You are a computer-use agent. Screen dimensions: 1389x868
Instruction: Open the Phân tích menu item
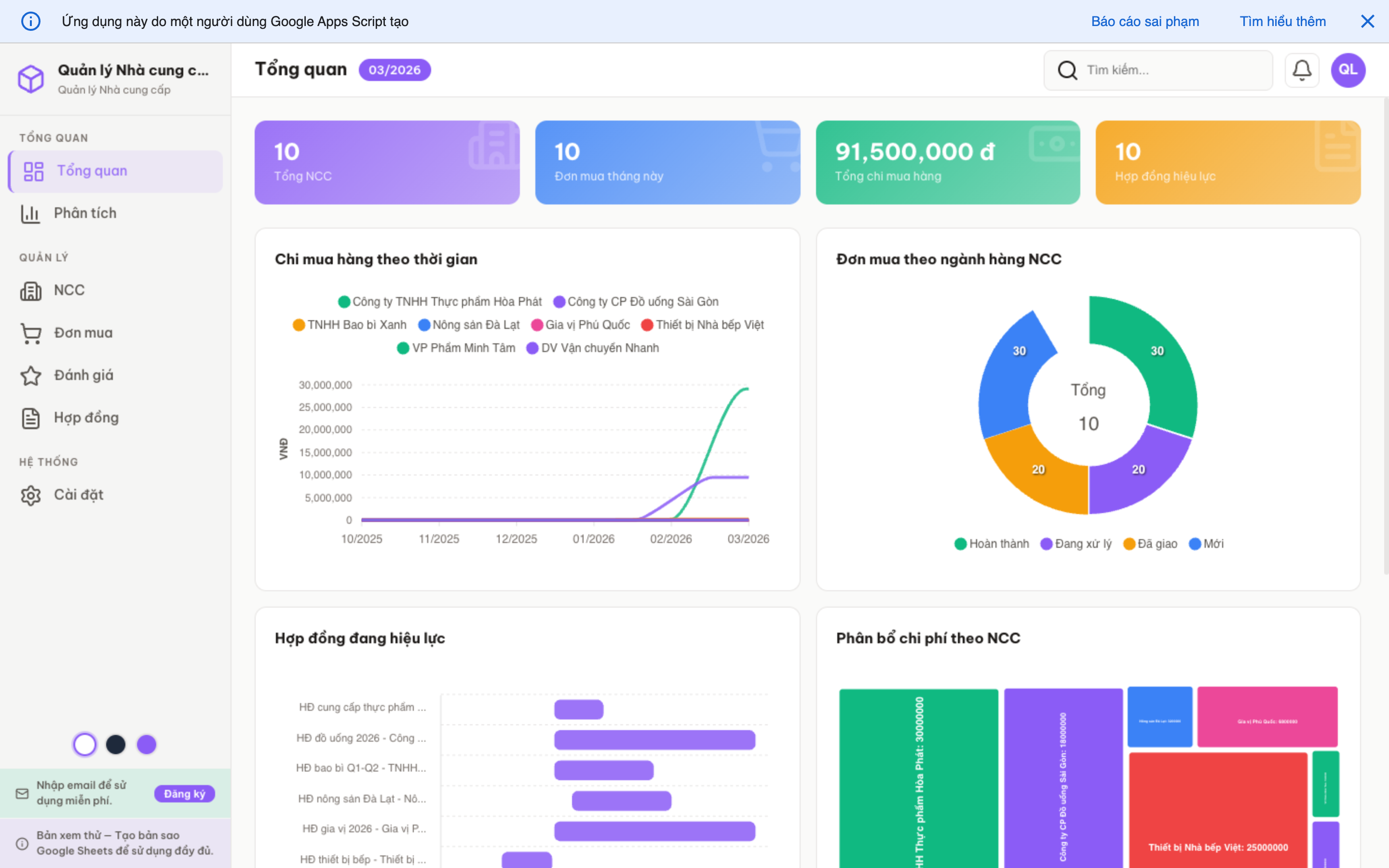(x=85, y=213)
